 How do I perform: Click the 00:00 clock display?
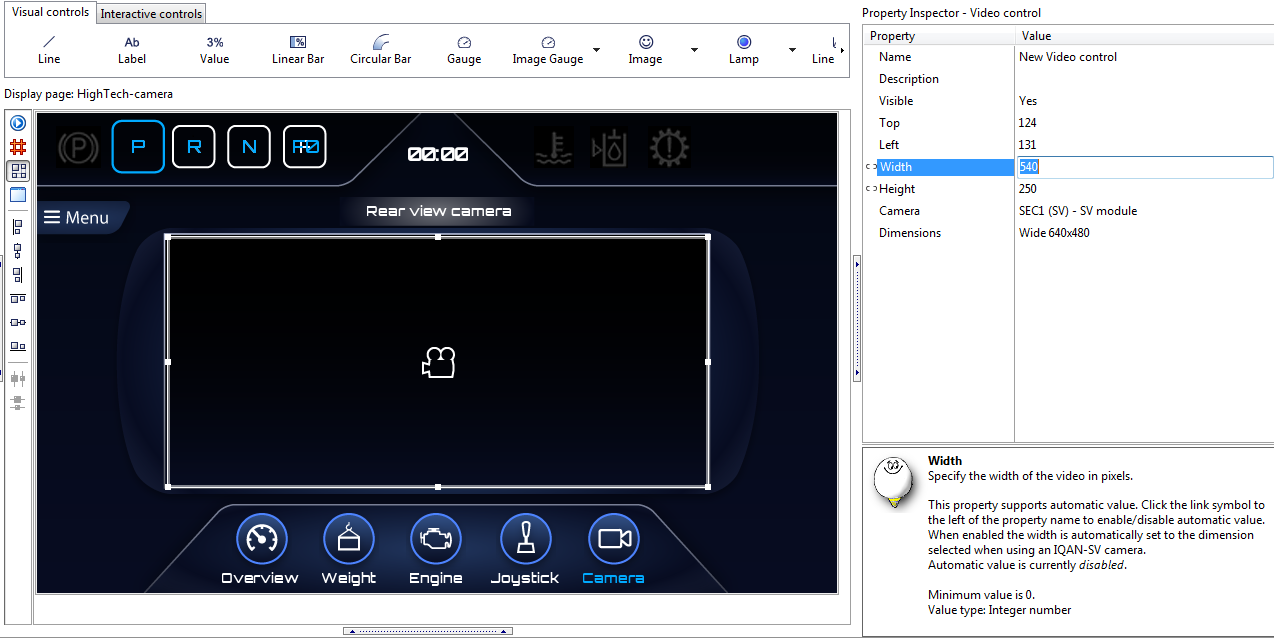[x=438, y=154]
